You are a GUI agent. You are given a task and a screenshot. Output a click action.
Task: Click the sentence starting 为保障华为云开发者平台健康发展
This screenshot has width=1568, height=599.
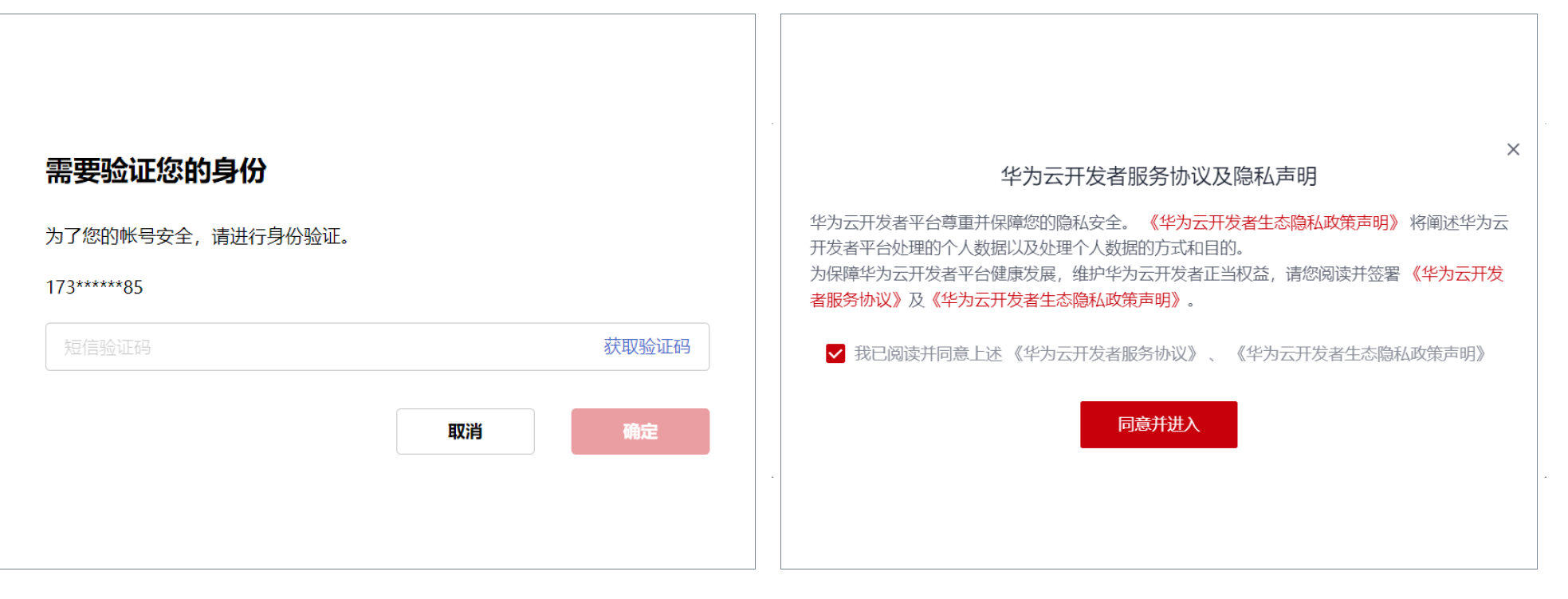1104,274
